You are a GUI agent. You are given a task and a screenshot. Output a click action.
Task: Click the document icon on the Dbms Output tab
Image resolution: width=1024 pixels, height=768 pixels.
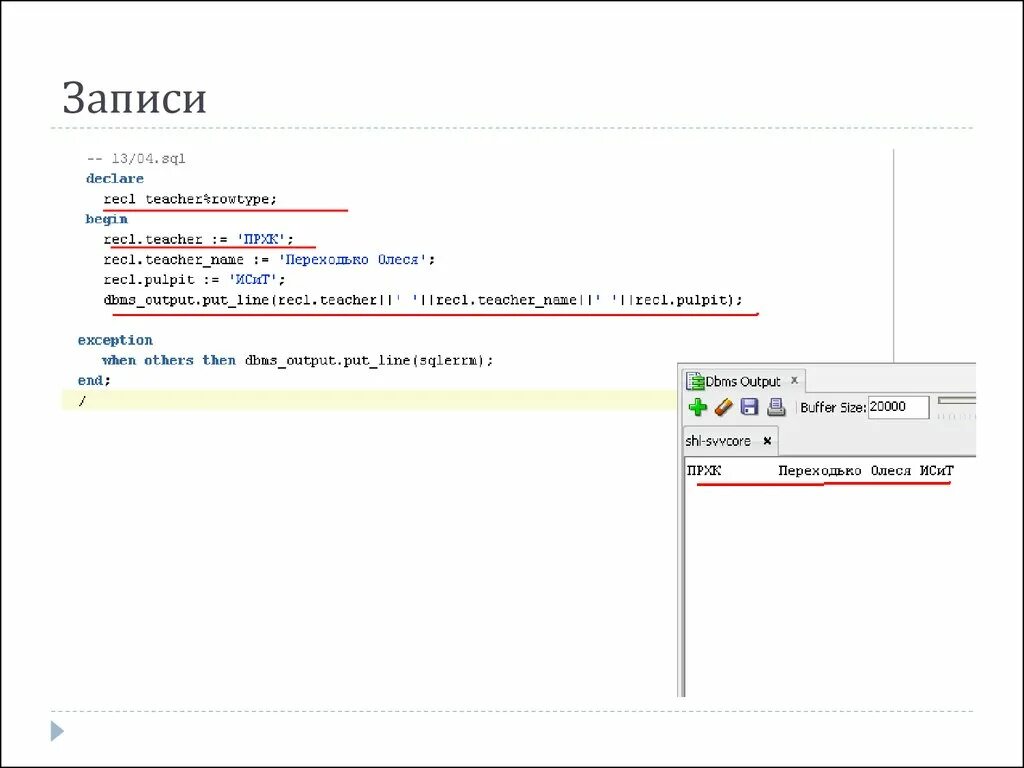pyautogui.click(x=695, y=381)
